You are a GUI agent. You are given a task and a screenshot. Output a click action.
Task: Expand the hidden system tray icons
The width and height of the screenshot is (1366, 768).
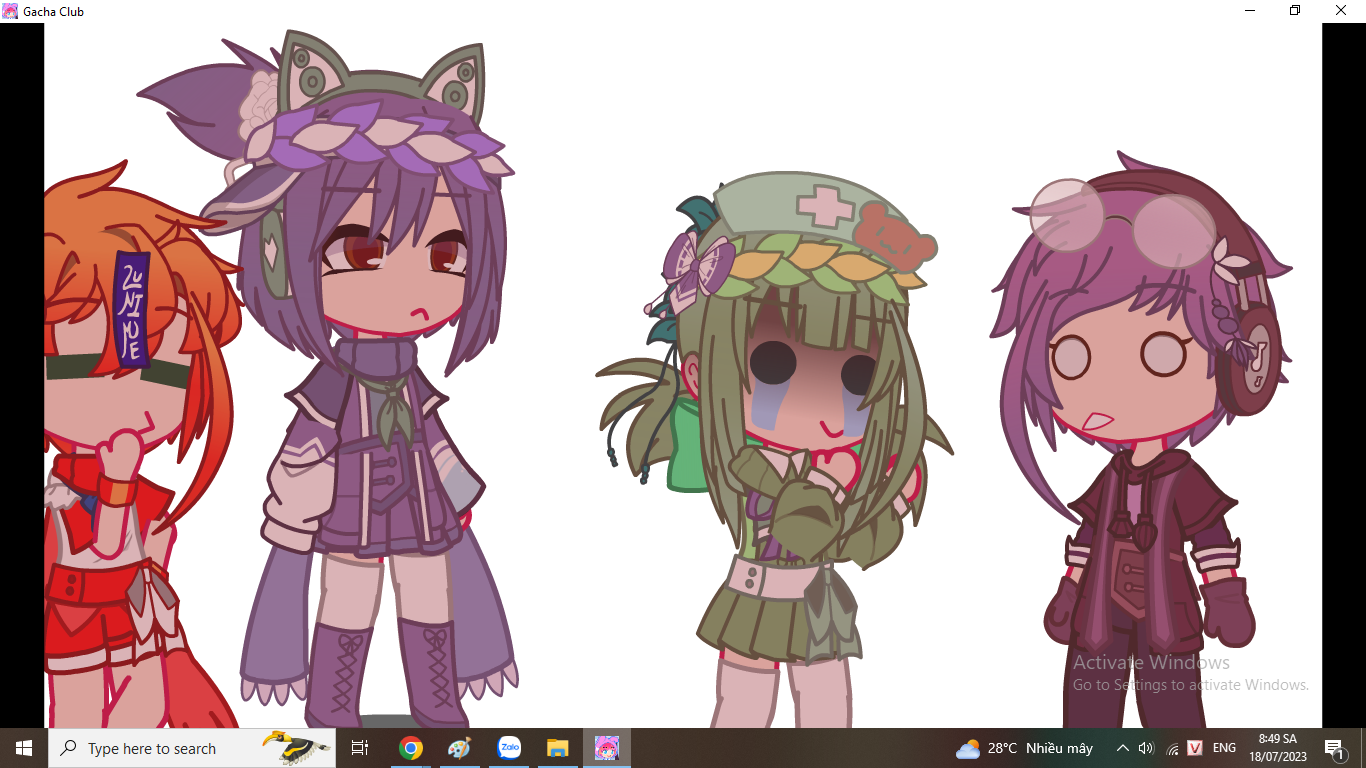pos(1122,748)
